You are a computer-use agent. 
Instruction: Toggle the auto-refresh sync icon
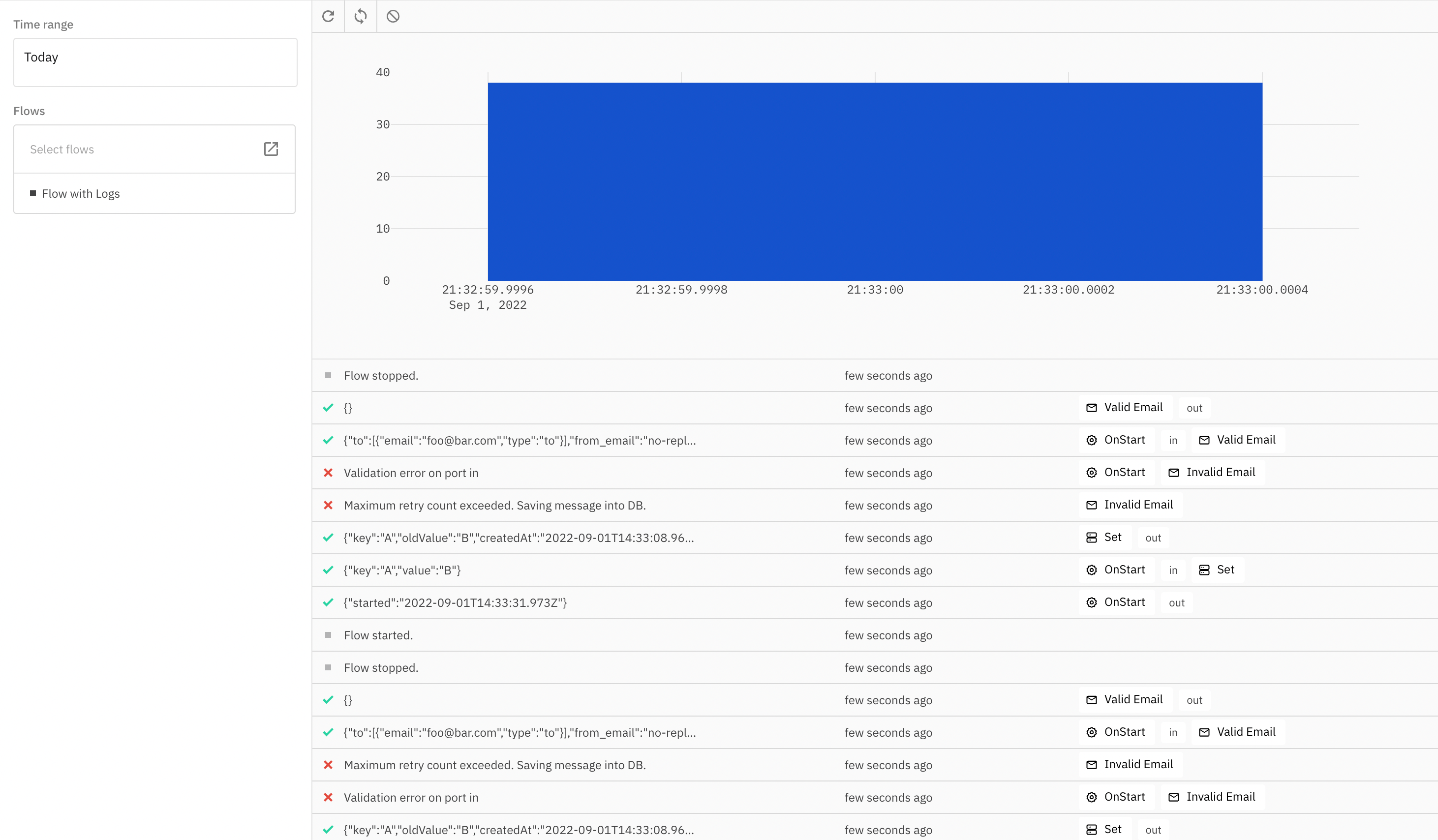point(361,16)
